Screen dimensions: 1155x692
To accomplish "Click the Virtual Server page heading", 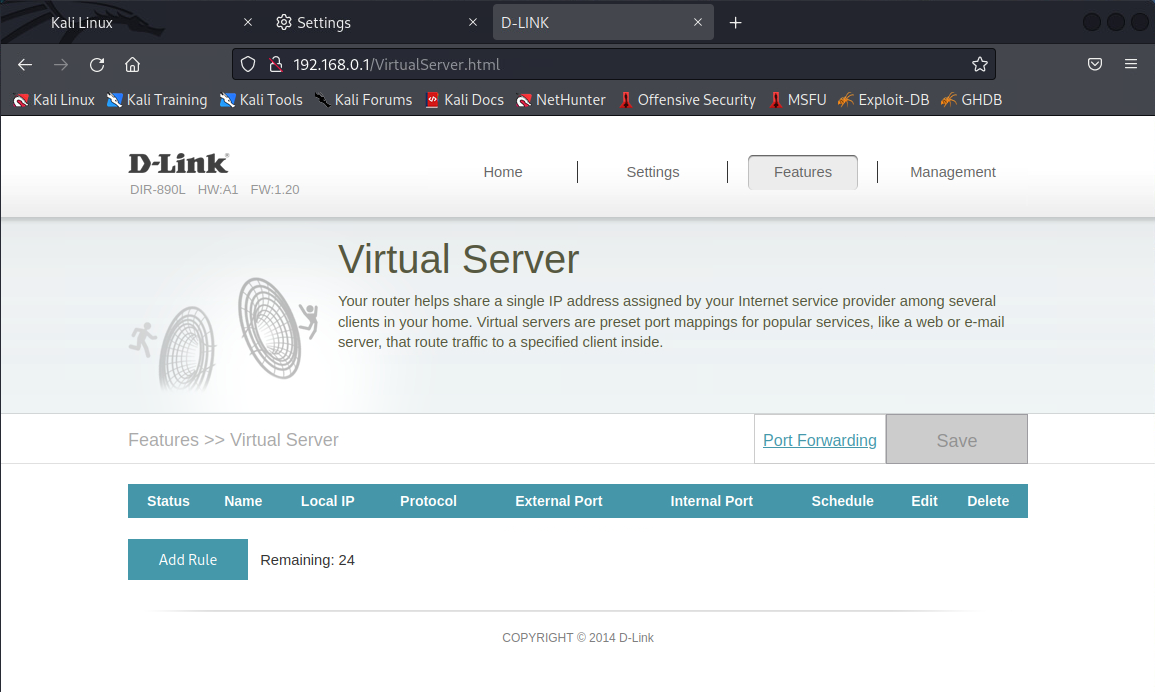I will [458, 259].
